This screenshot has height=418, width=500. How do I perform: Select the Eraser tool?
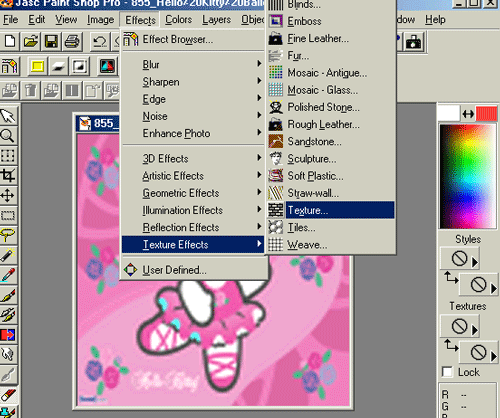point(8,395)
